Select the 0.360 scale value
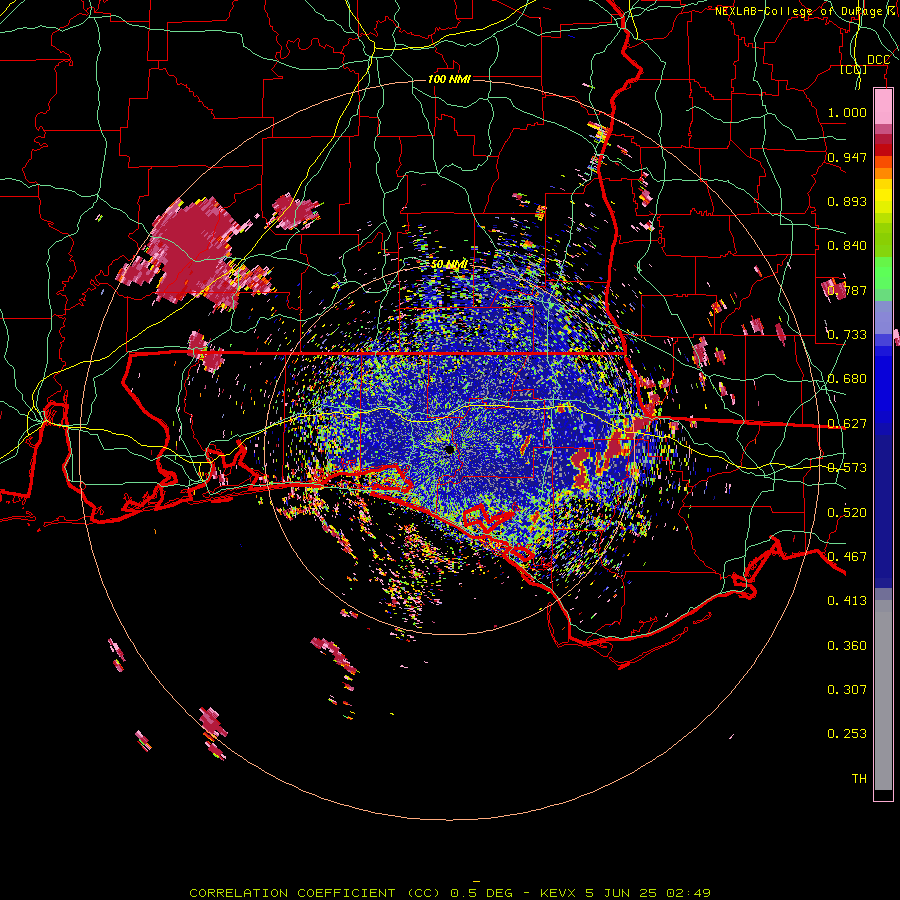The width and height of the screenshot is (900, 900). pos(847,645)
